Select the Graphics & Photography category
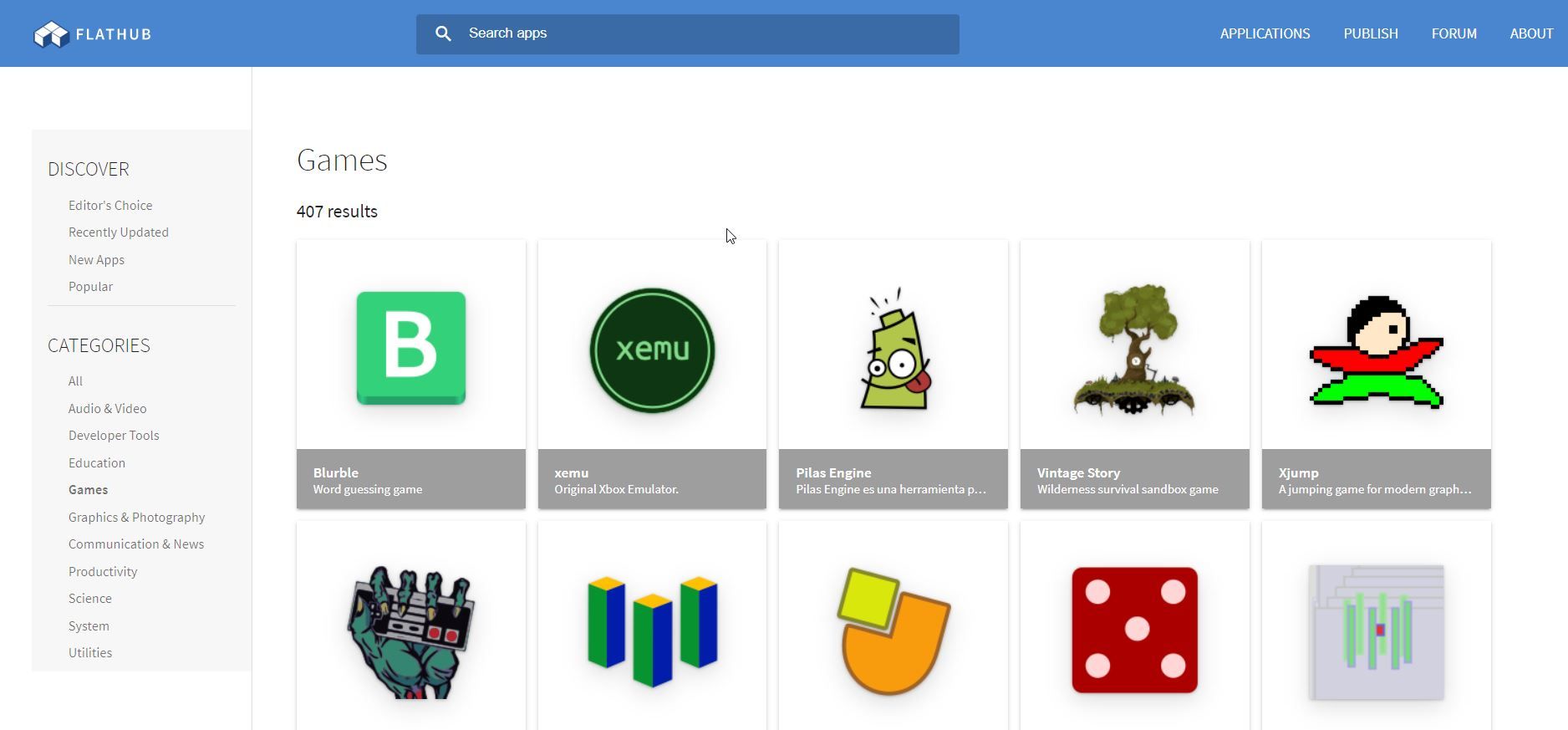1568x730 pixels. tap(136, 517)
